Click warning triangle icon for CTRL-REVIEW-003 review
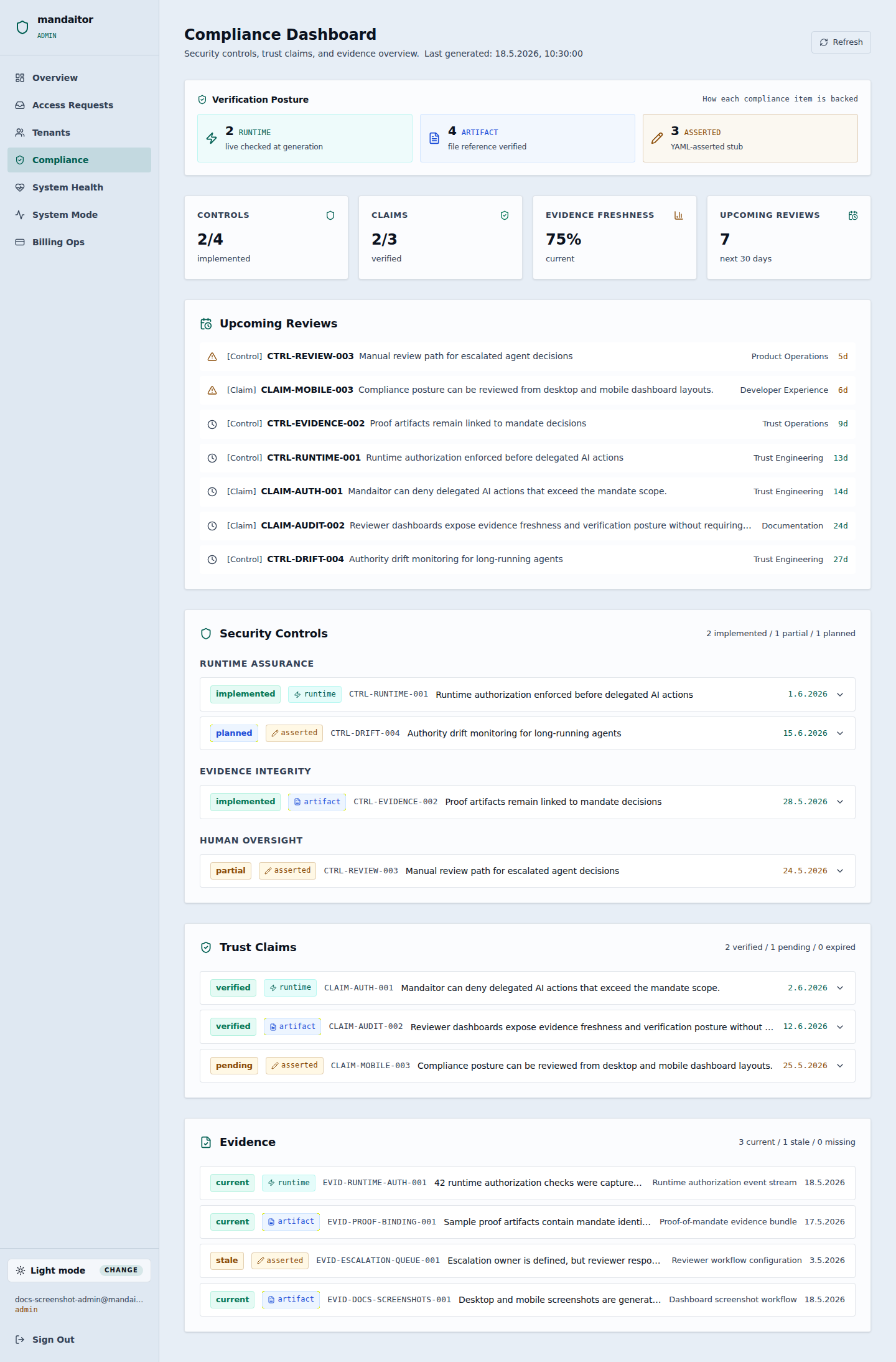Image resolution: width=896 pixels, height=1362 pixels. tap(212, 357)
